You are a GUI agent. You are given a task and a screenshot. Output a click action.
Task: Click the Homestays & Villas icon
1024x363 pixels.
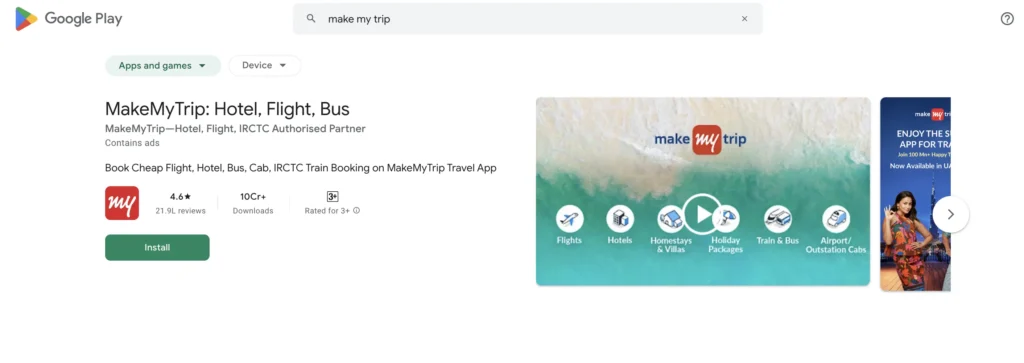pyautogui.click(x=671, y=219)
